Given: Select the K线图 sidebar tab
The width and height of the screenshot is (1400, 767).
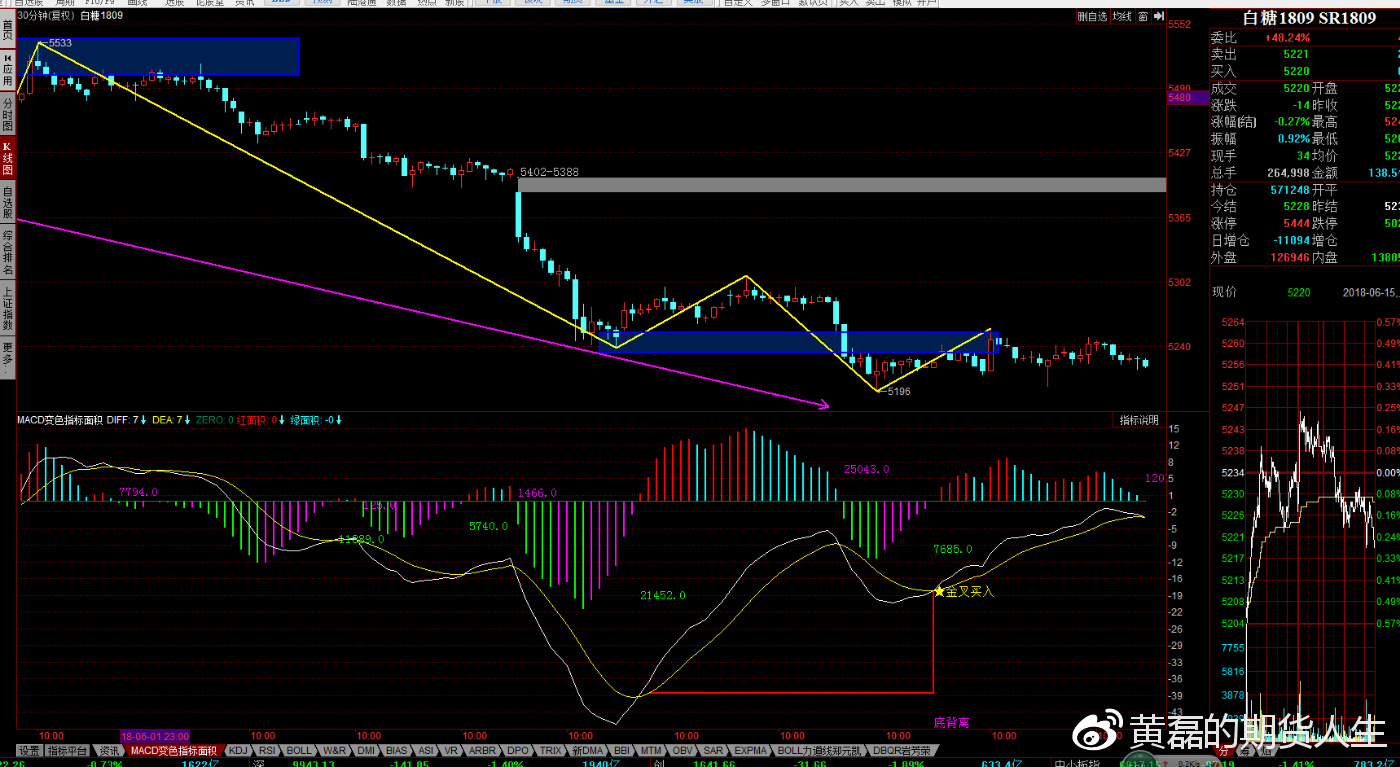Looking at the screenshot, I should 7,159.
